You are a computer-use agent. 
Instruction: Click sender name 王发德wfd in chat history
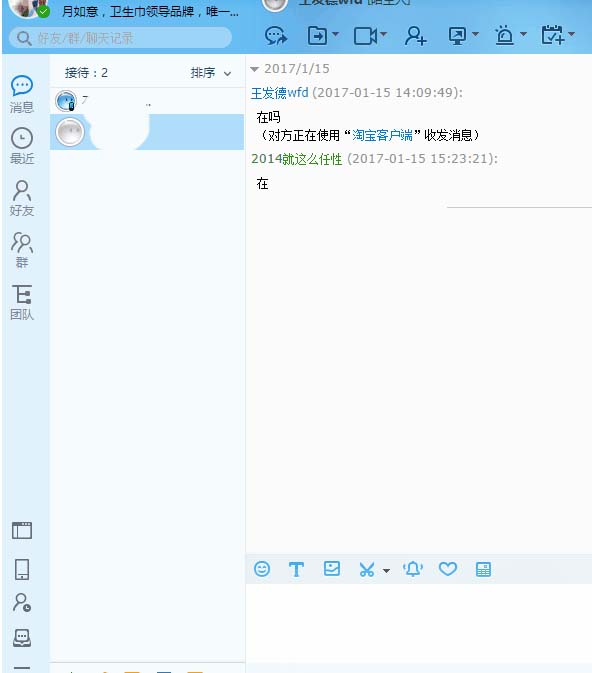pos(279,93)
